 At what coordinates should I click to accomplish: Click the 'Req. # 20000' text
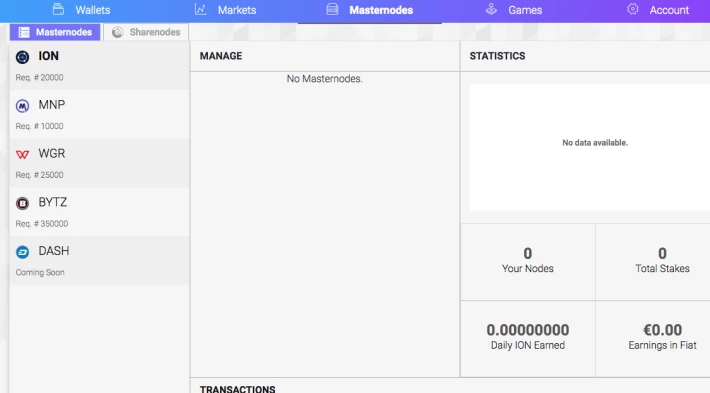tap(39, 77)
